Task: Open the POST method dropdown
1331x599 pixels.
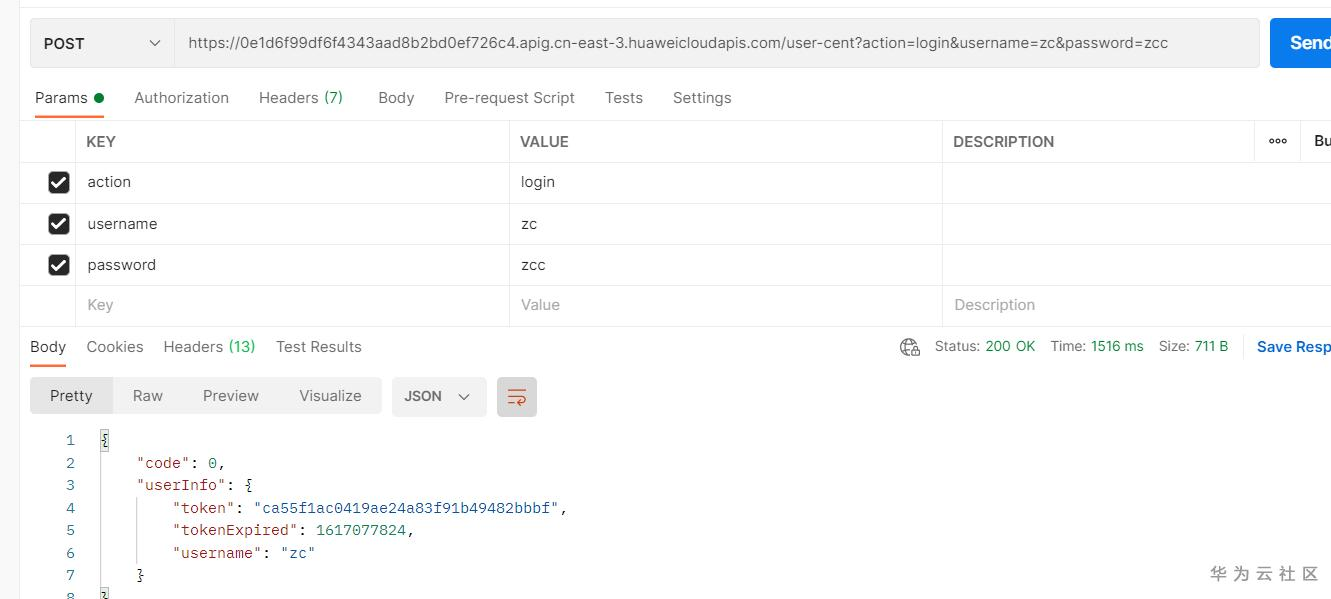Action: click(x=102, y=43)
